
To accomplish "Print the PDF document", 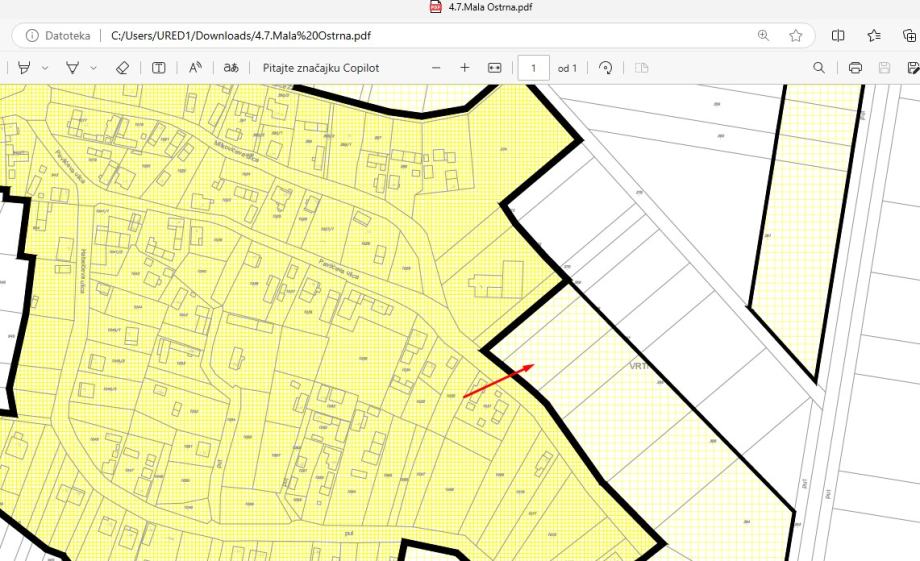I will (855, 68).
